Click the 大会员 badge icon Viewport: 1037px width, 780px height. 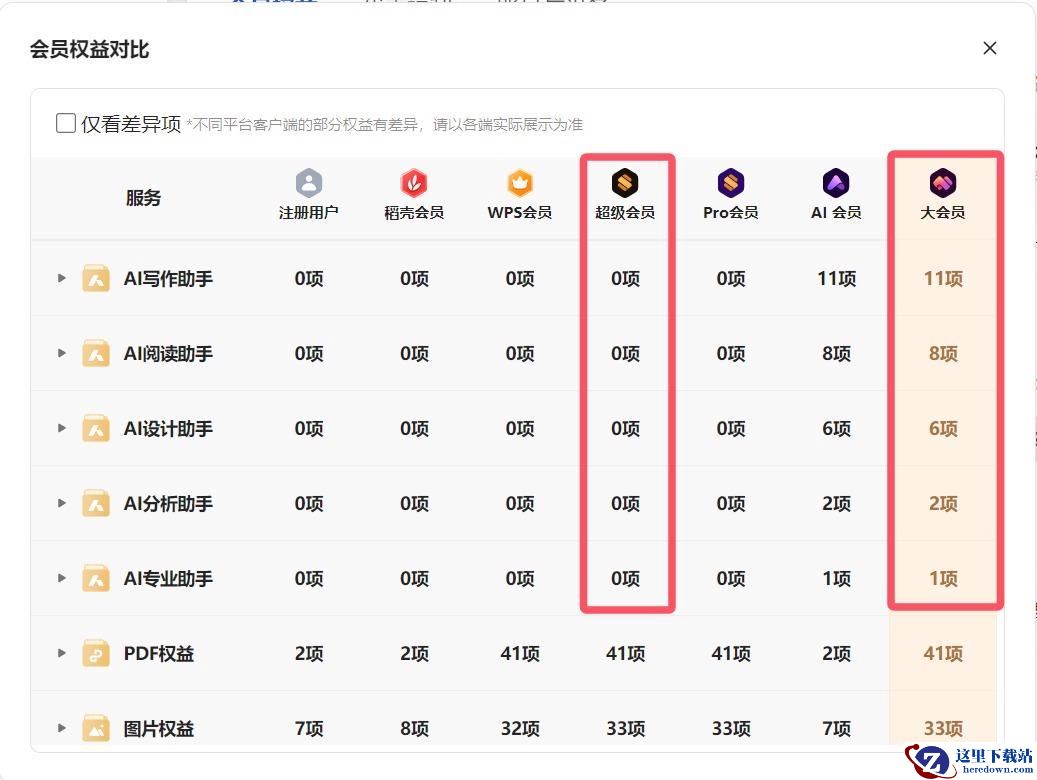(x=942, y=183)
